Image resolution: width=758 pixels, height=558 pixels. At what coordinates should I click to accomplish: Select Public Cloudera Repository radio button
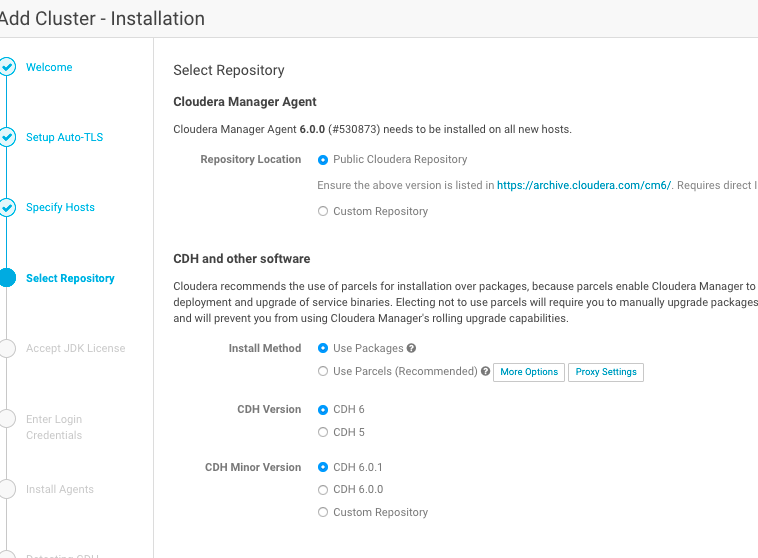pos(323,160)
